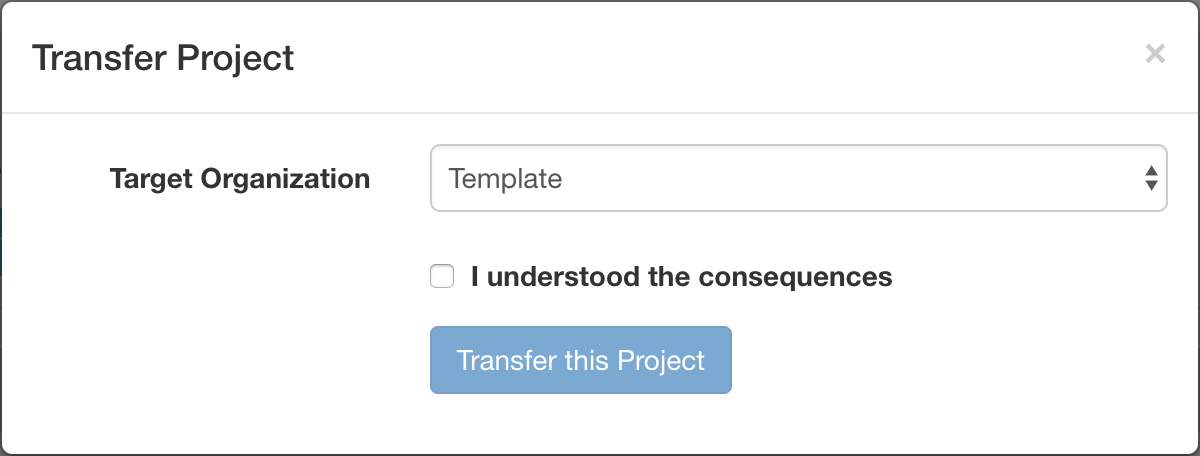Select the Template value in the combo box
Viewport: 1200px width, 456px height.
[505, 179]
